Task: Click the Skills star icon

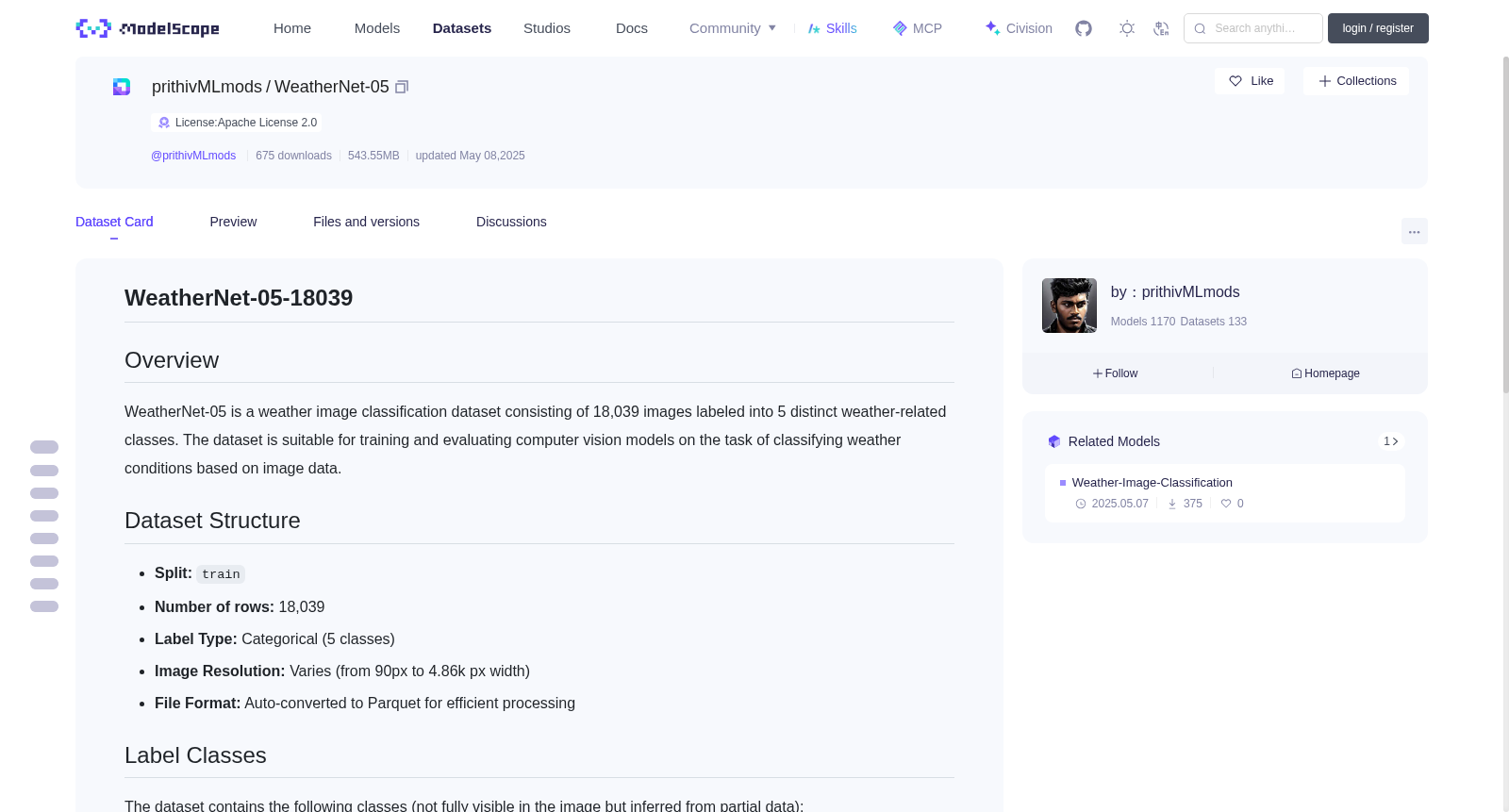Action: [814, 28]
